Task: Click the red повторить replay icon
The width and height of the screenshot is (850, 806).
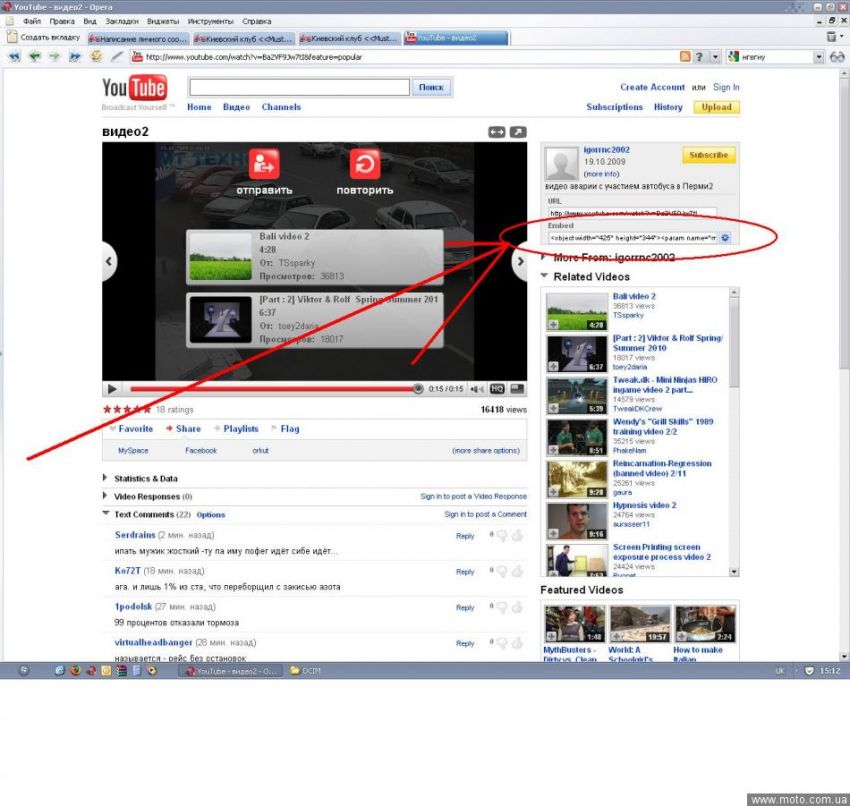Action: pos(365,163)
